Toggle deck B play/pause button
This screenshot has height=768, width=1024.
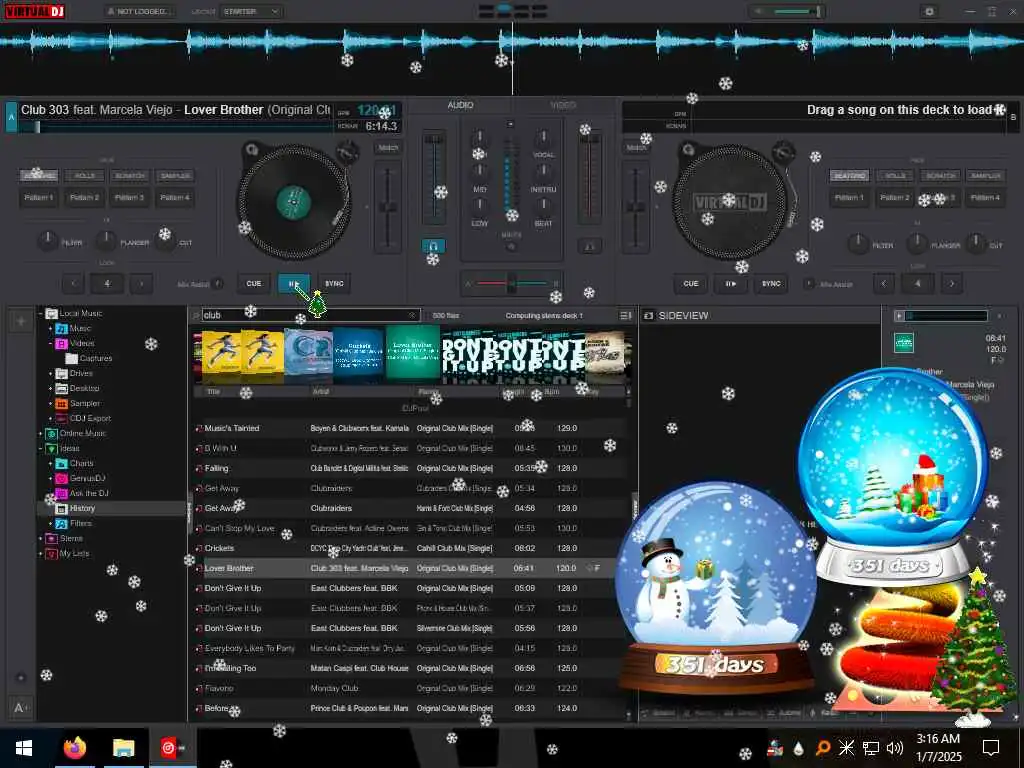(731, 284)
